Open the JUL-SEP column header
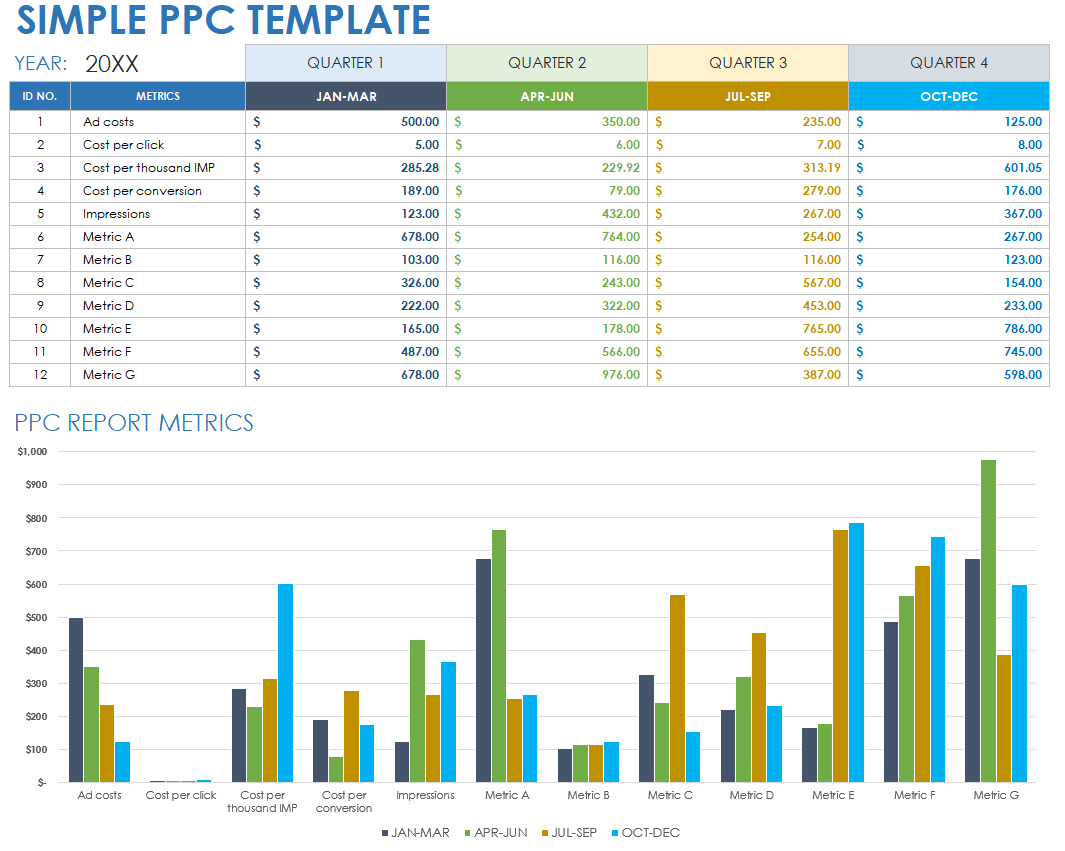 point(748,96)
